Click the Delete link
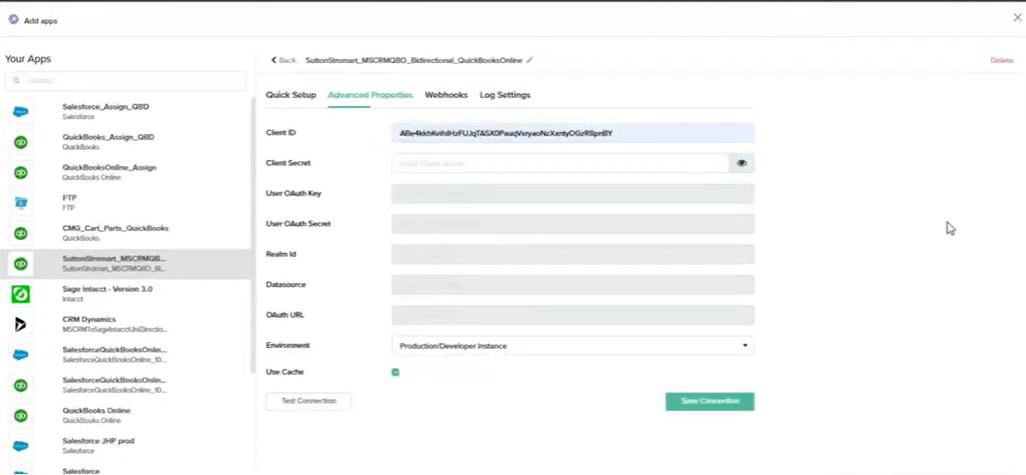This screenshot has height=475, width=1026. [x=1001, y=61]
